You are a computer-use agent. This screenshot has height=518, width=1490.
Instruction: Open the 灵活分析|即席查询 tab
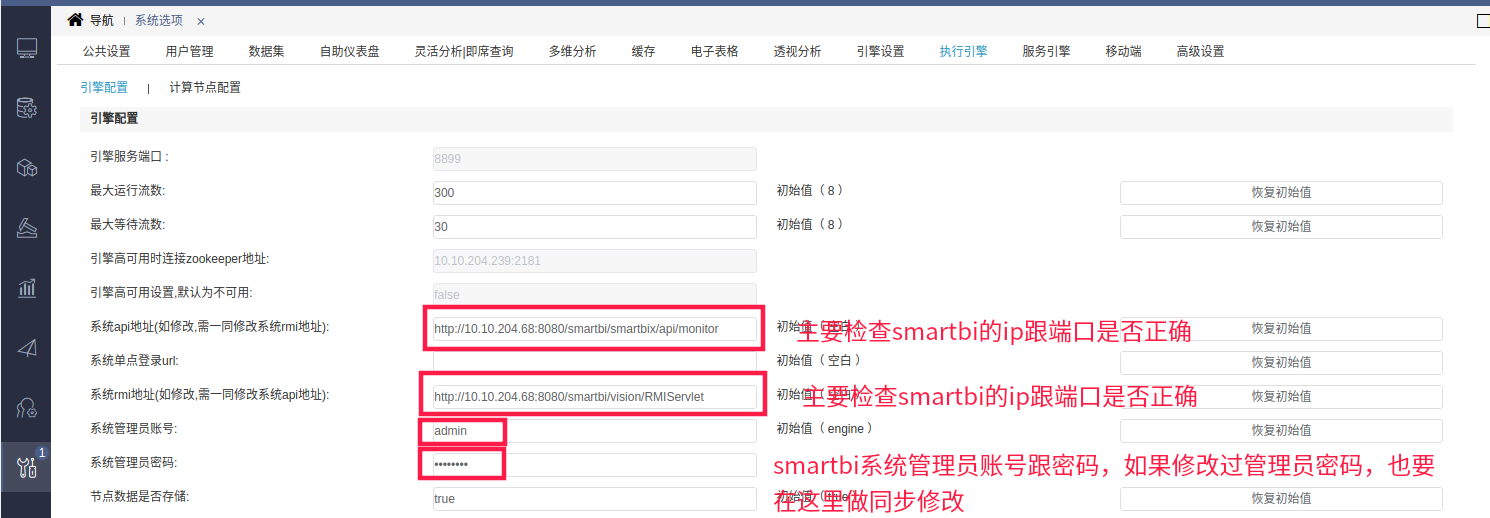pos(464,51)
